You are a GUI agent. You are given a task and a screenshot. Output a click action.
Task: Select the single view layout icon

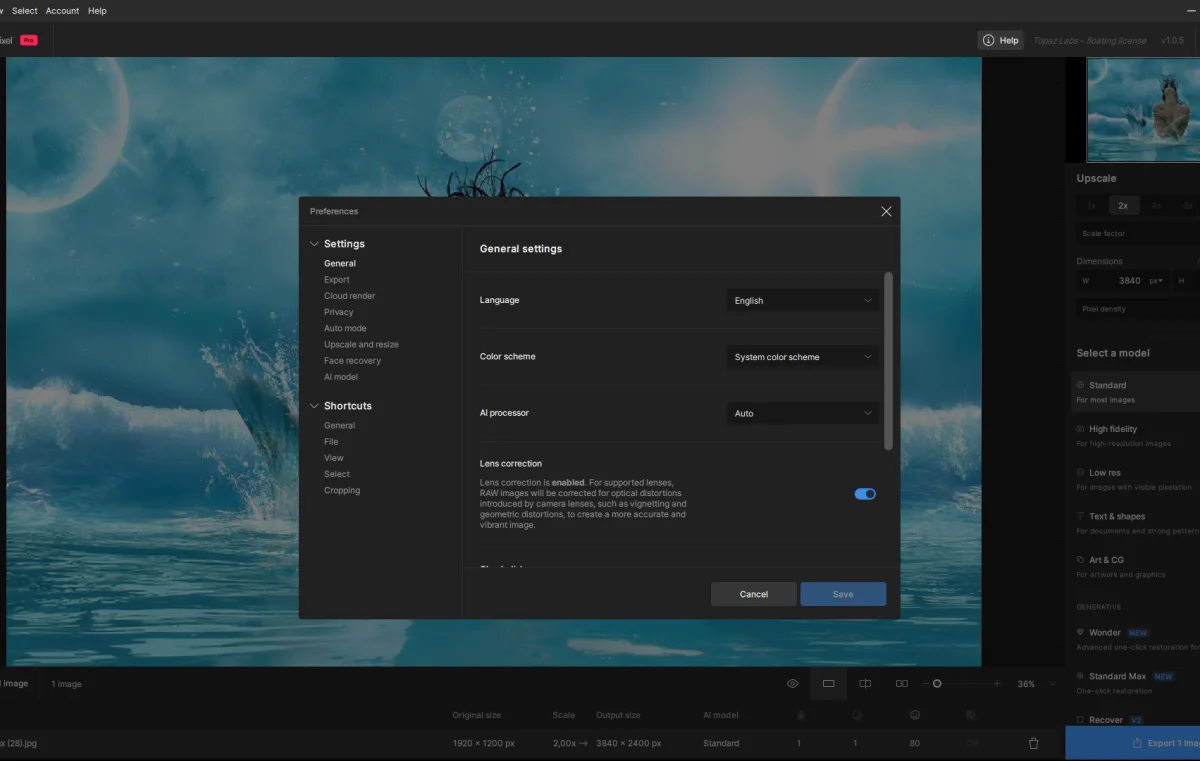[828, 684]
